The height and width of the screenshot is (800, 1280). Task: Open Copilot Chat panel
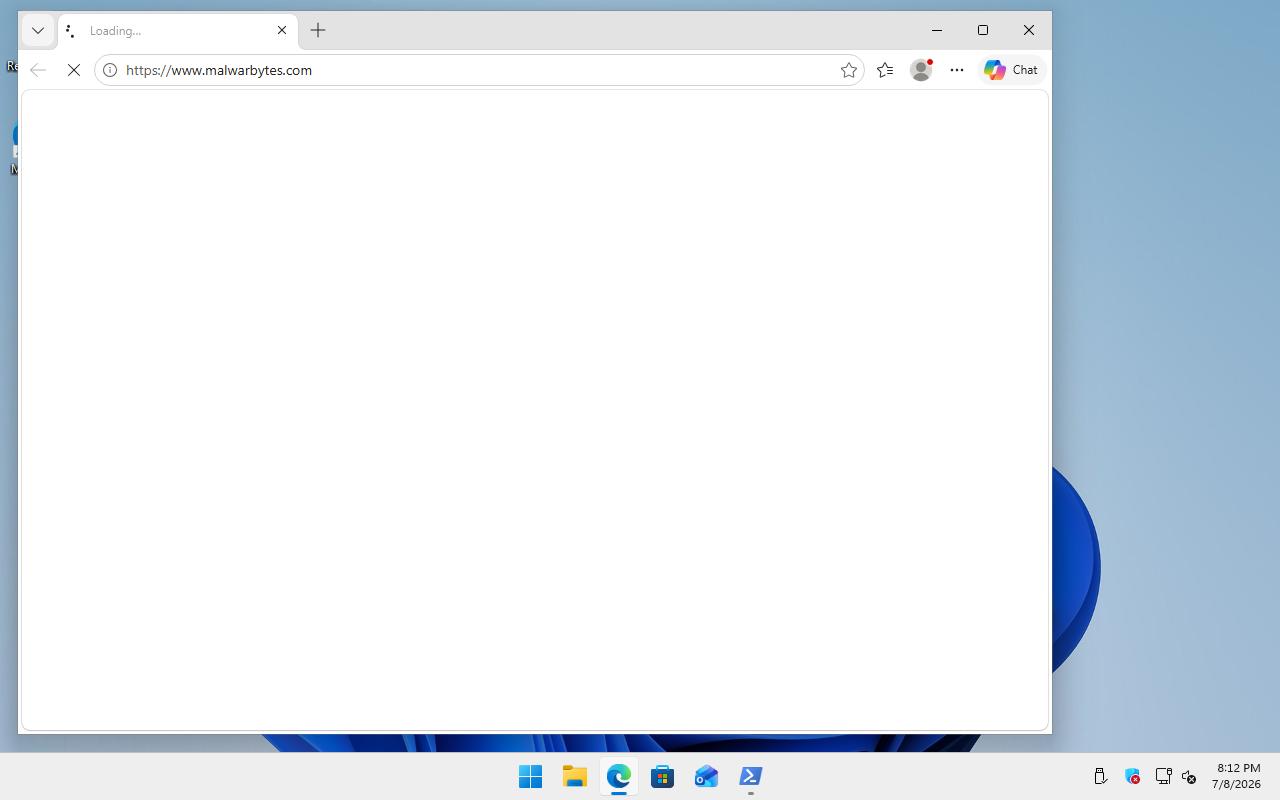(x=1011, y=70)
